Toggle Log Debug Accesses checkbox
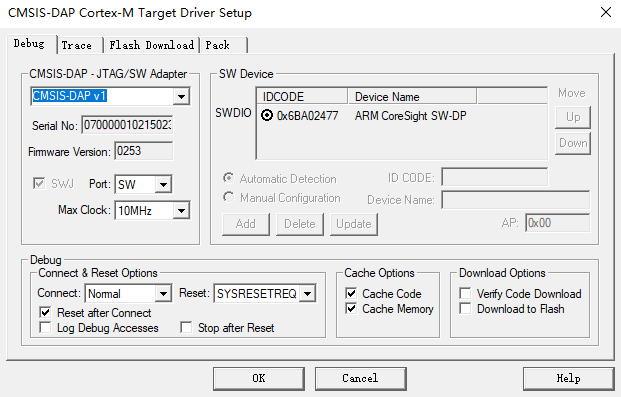 [45, 328]
